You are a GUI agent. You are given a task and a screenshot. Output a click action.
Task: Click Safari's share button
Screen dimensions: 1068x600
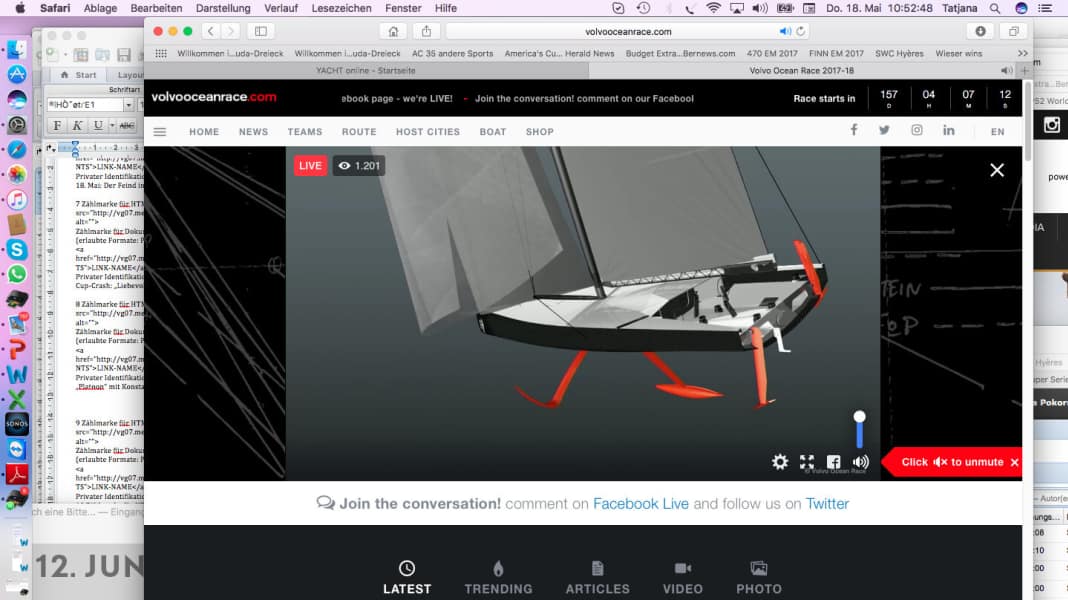(426, 31)
